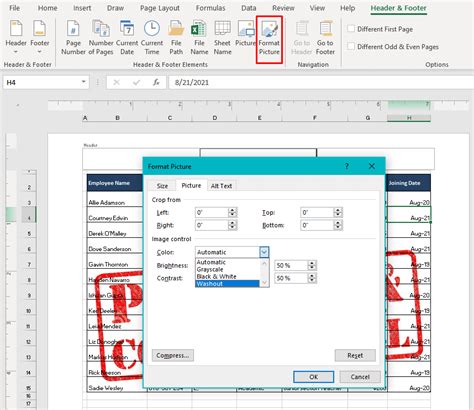Choose Grayscale in the color list
474x410 pixels.
[x=228, y=269]
